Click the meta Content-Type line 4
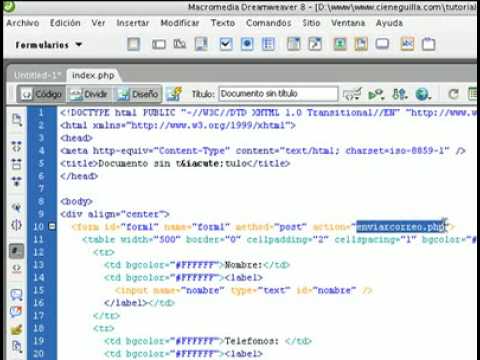The height and width of the screenshot is (360, 480). click(263, 151)
